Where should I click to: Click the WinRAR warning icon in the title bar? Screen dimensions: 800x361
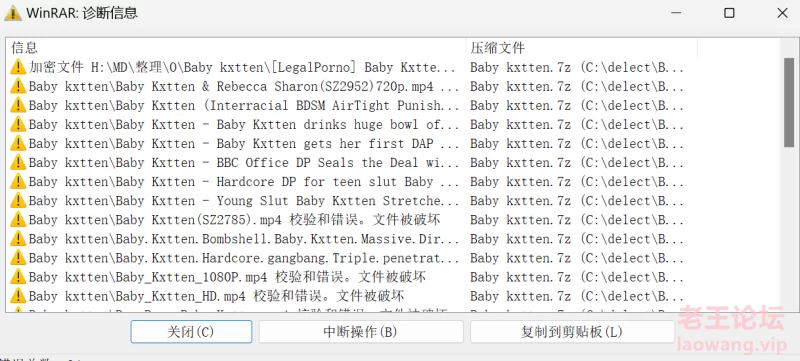click(13, 13)
